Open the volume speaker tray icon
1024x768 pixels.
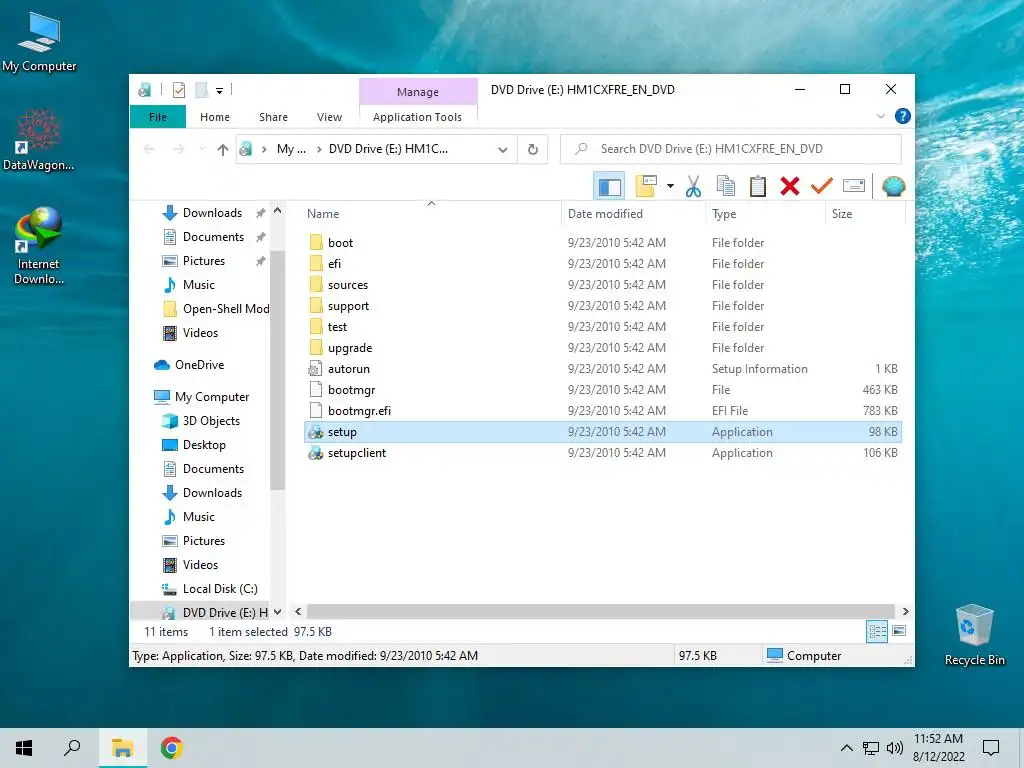(x=894, y=748)
